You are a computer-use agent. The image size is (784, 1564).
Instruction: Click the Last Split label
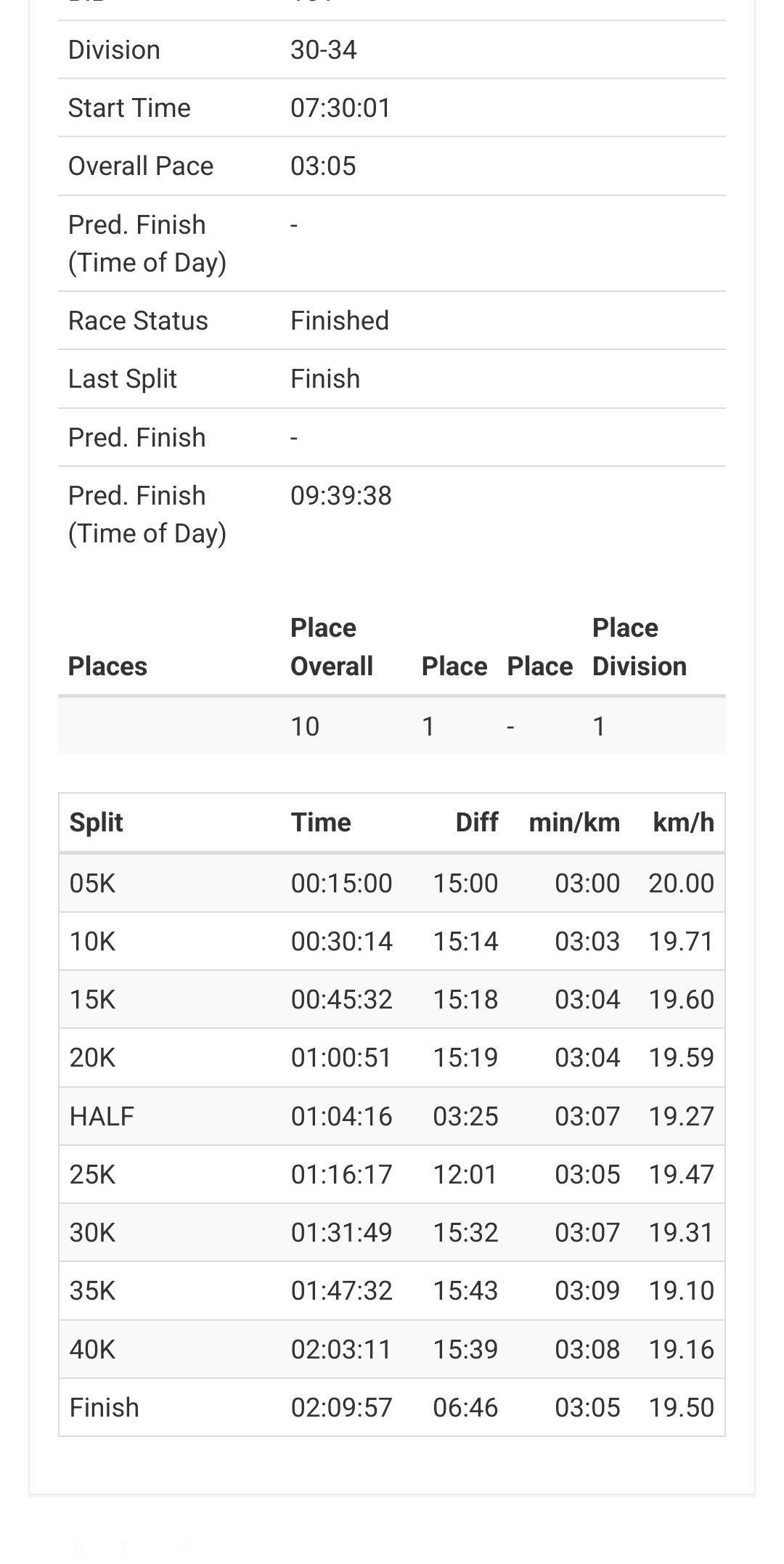point(122,379)
